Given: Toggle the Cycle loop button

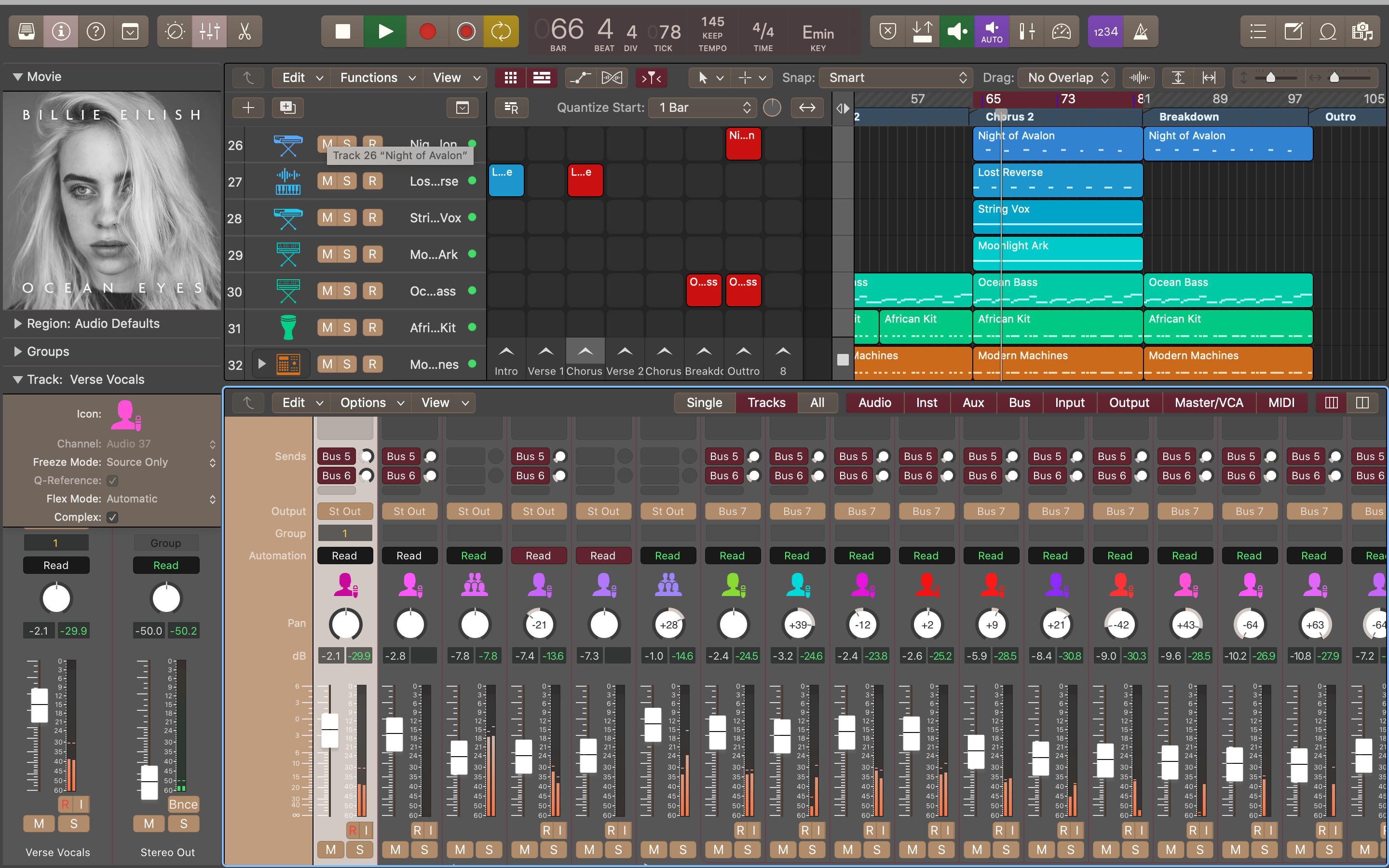Looking at the screenshot, I should point(501,31).
